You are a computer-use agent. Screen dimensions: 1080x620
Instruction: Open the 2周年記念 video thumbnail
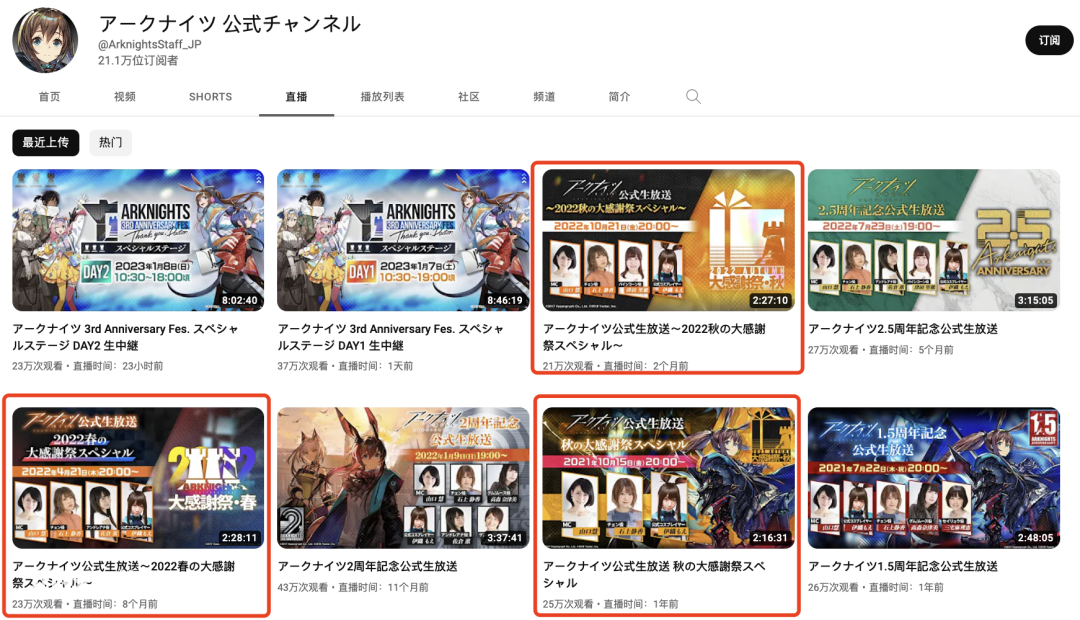[403, 477]
